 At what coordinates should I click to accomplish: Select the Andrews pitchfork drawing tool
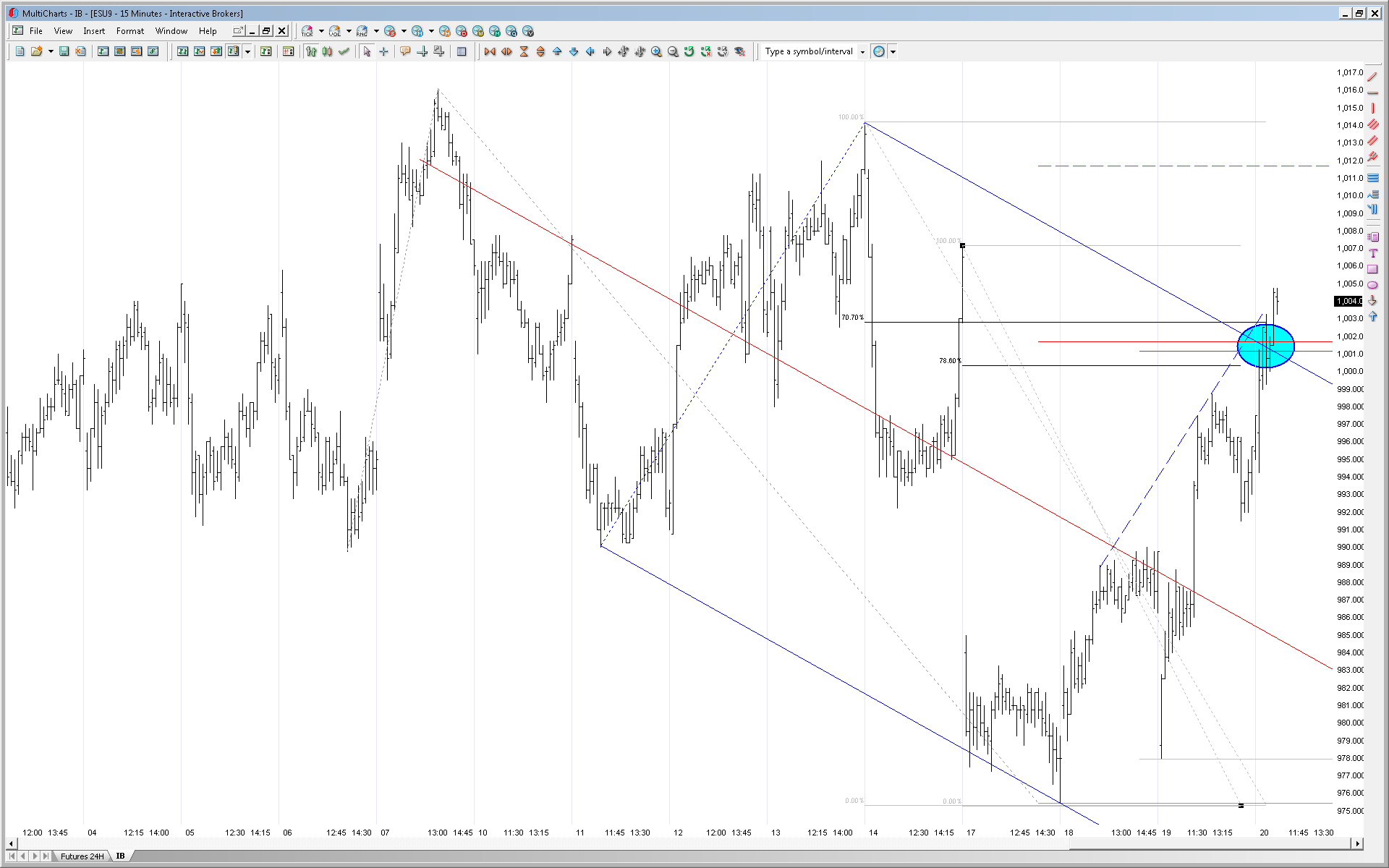click(1372, 156)
